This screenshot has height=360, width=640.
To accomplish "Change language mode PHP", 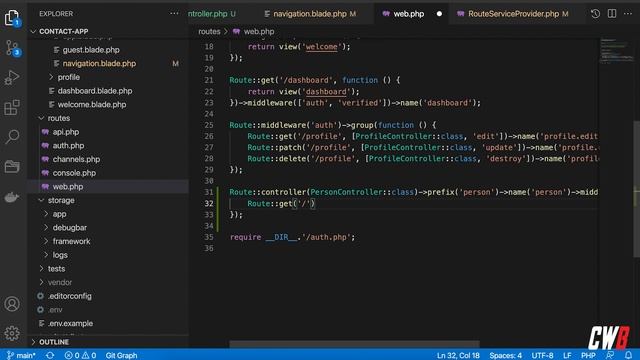I will pos(588,355).
